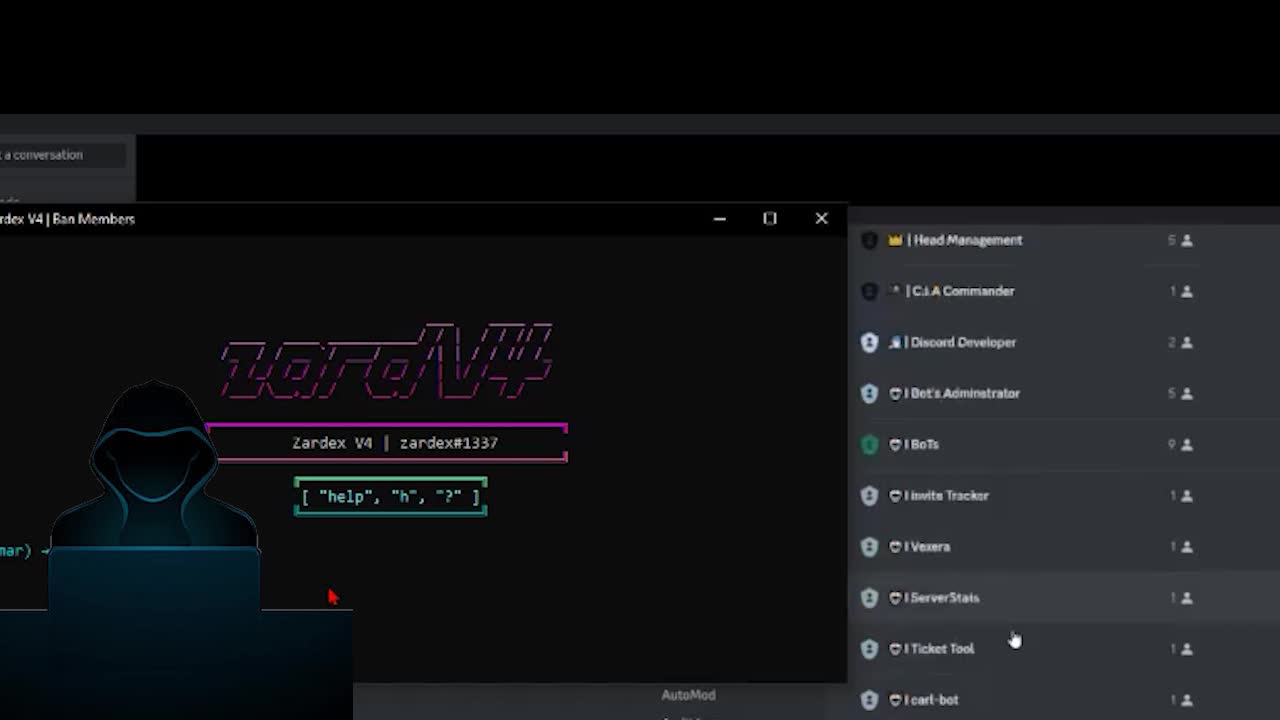
Task: Click the Head Management role shield icon
Action: coord(869,240)
